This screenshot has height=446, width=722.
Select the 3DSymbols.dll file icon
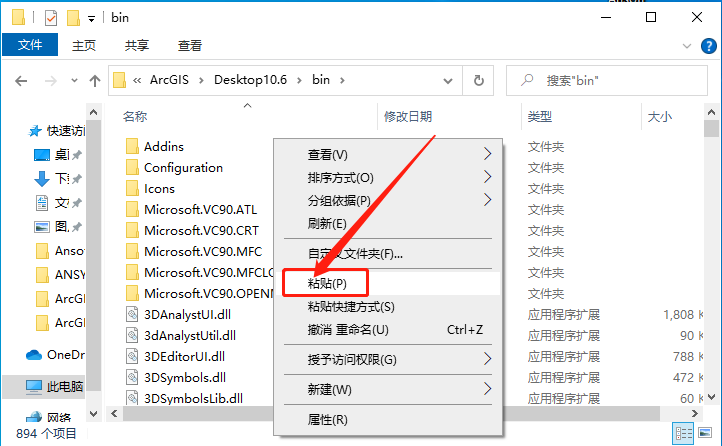tap(132, 378)
